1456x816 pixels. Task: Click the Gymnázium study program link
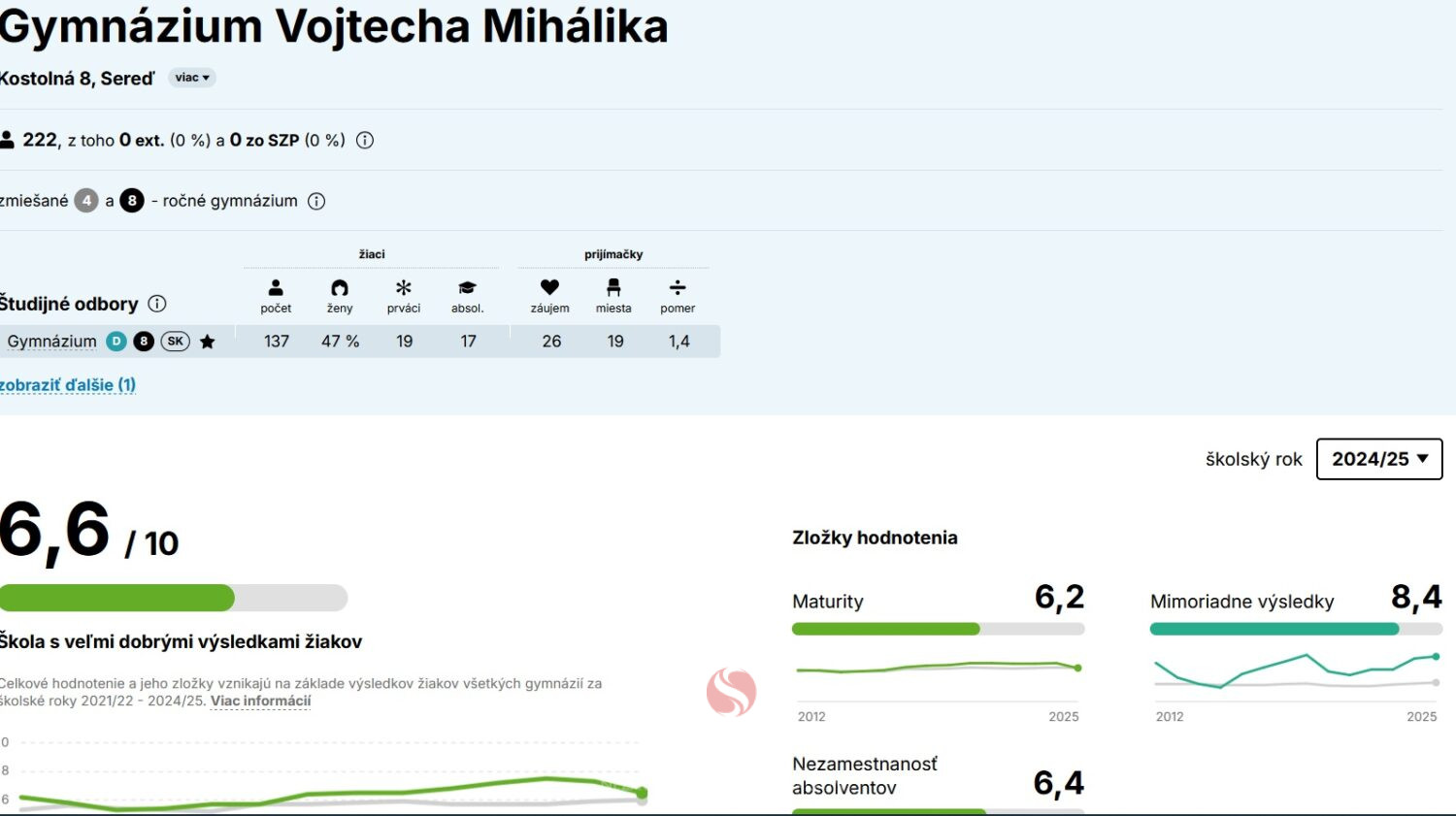tap(51, 342)
